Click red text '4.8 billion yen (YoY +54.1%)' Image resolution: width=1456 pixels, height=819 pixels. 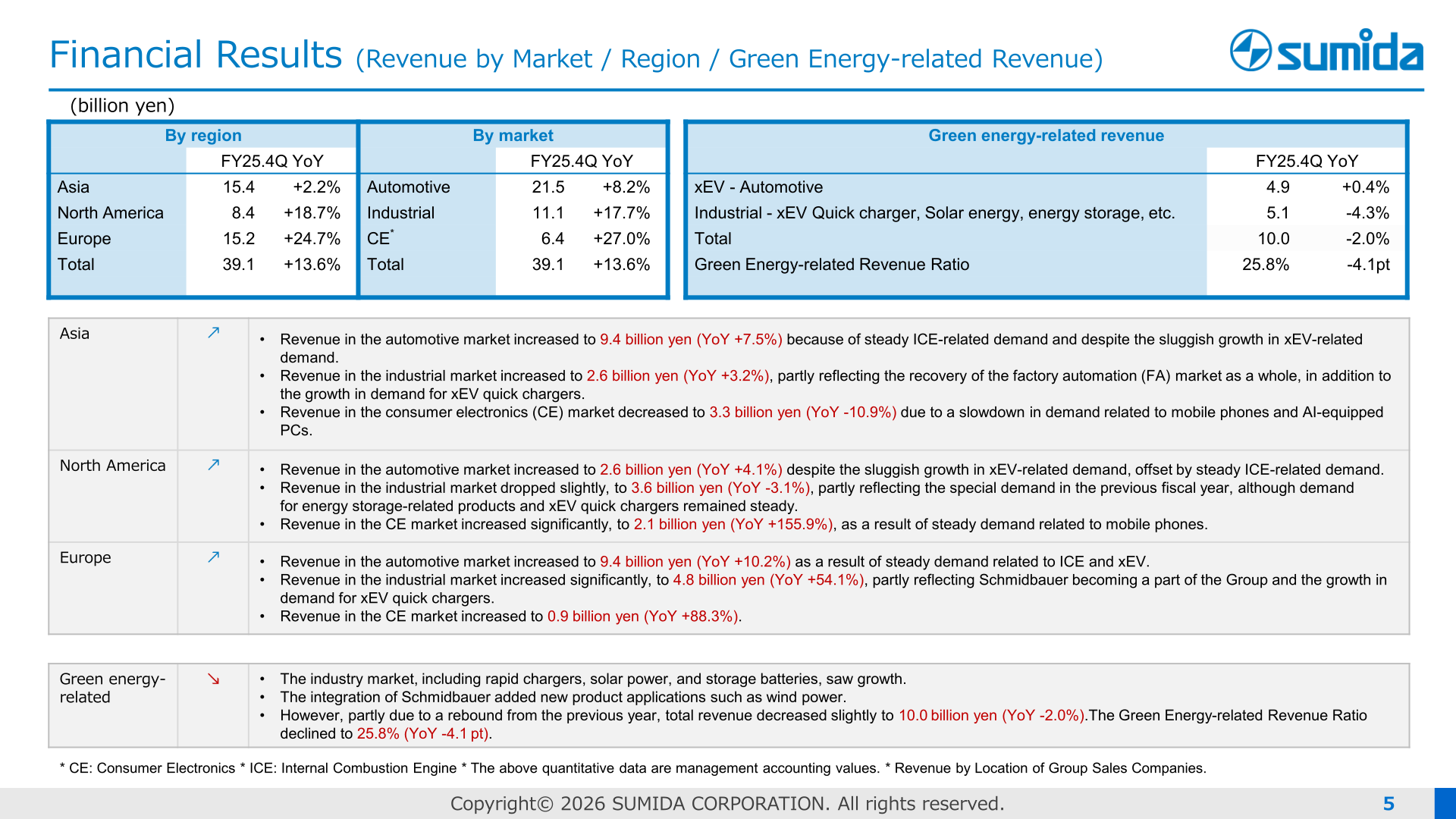(x=768, y=580)
